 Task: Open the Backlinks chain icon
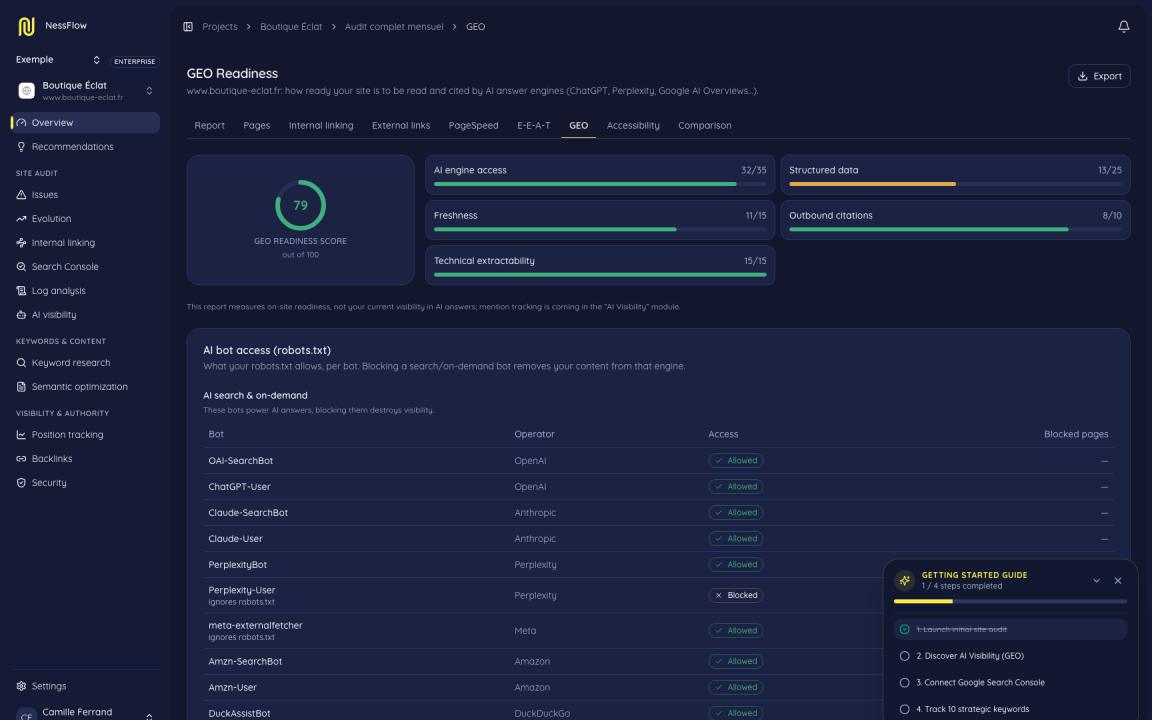pyautogui.click(x=21, y=458)
